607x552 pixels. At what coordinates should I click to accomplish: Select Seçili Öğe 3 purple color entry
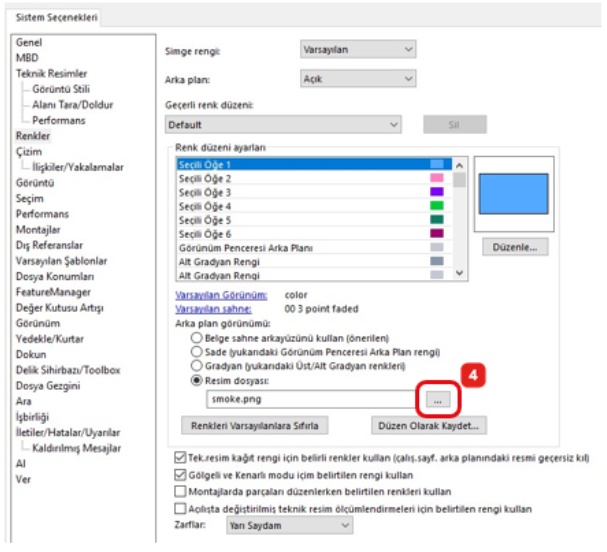pos(310,191)
